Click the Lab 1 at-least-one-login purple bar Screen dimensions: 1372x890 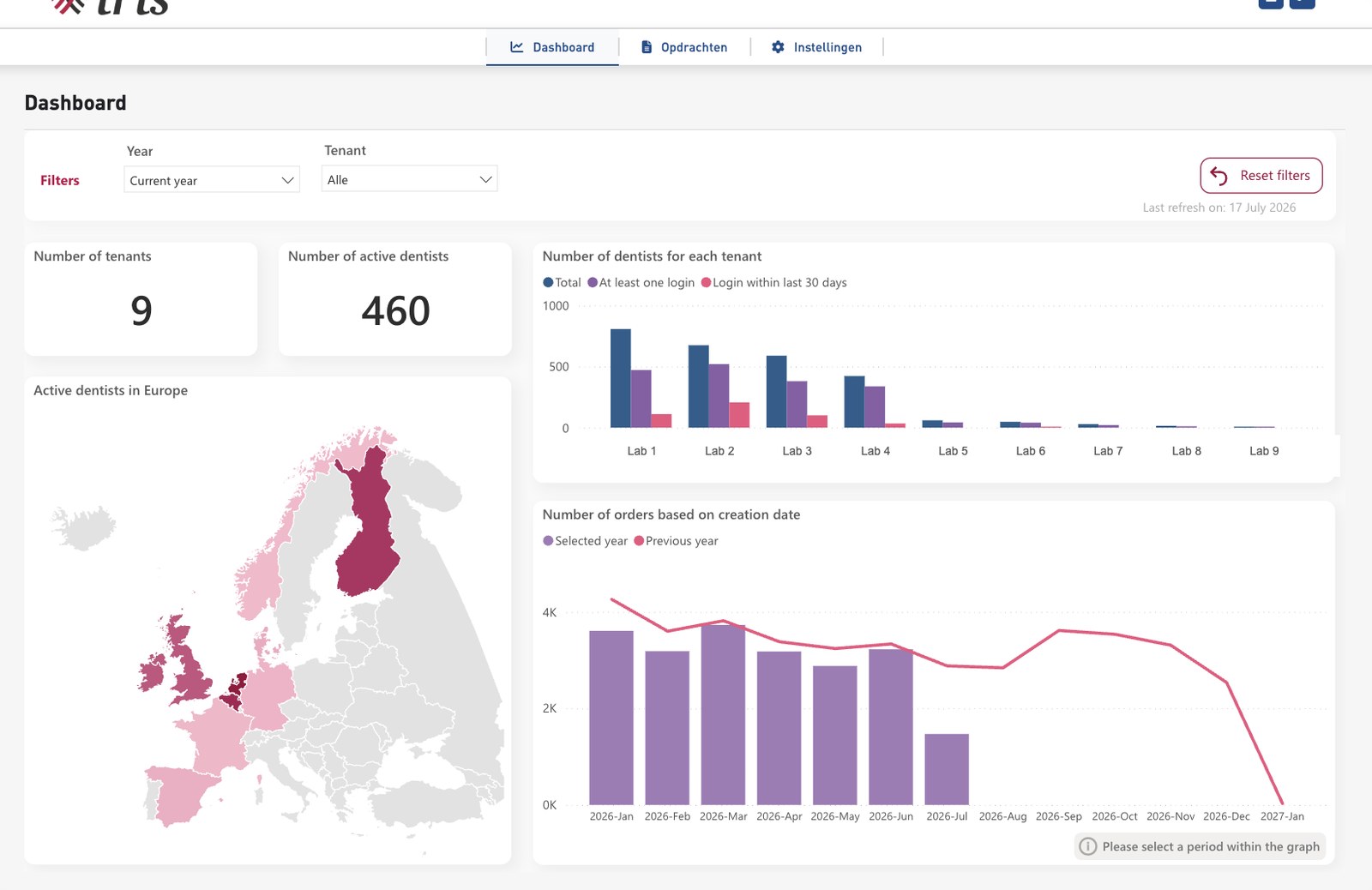[641, 399]
